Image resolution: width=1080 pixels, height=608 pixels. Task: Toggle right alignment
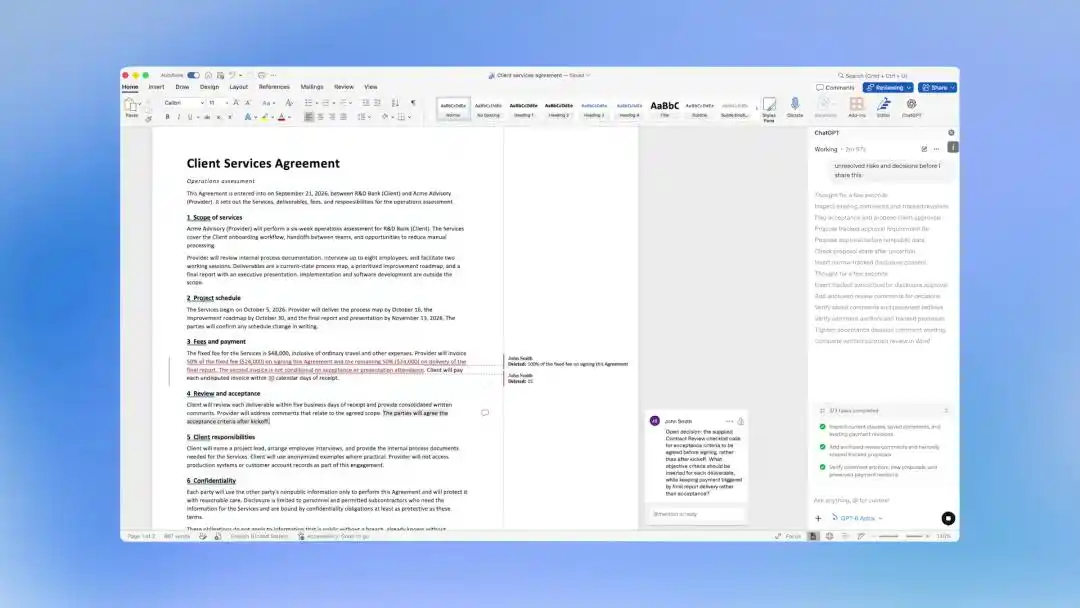[x=332, y=117]
